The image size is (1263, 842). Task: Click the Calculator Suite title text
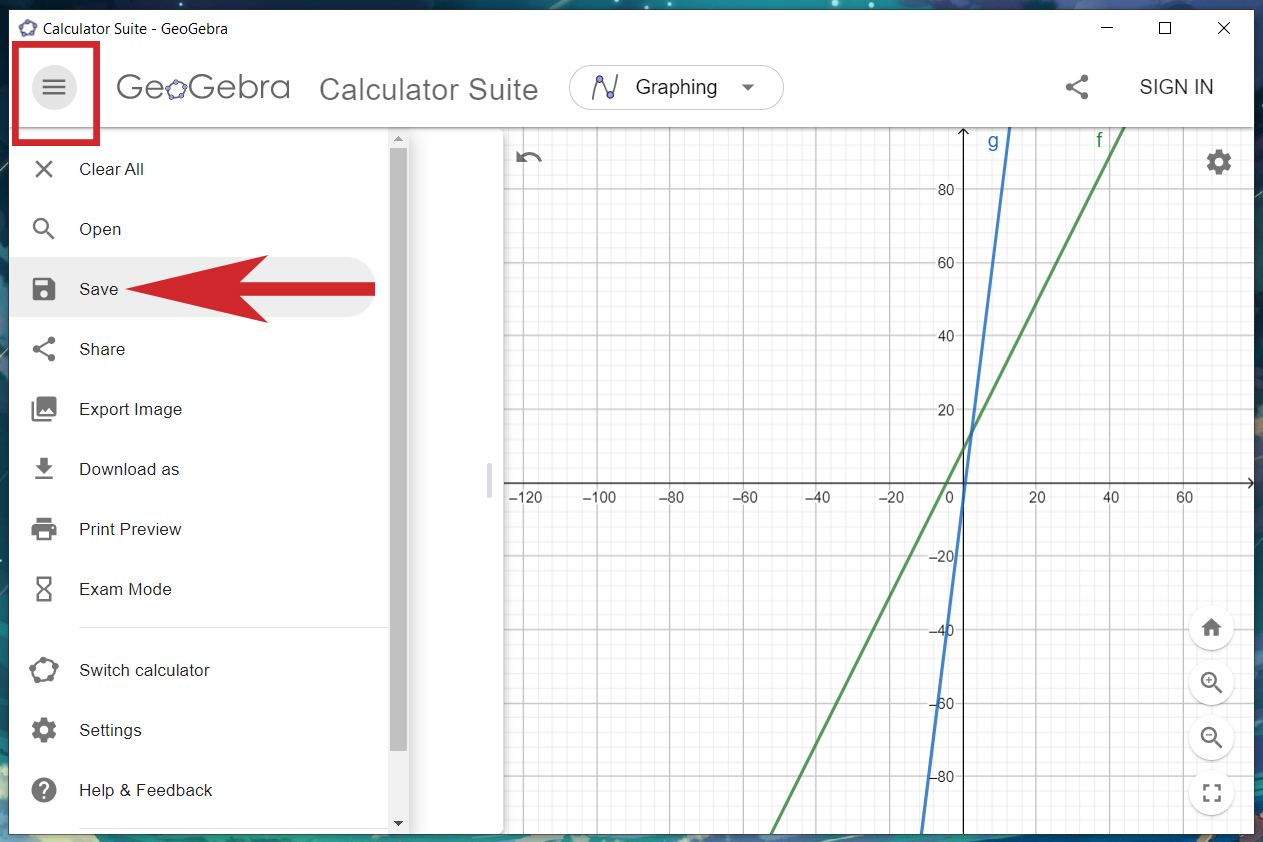click(428, 89)
